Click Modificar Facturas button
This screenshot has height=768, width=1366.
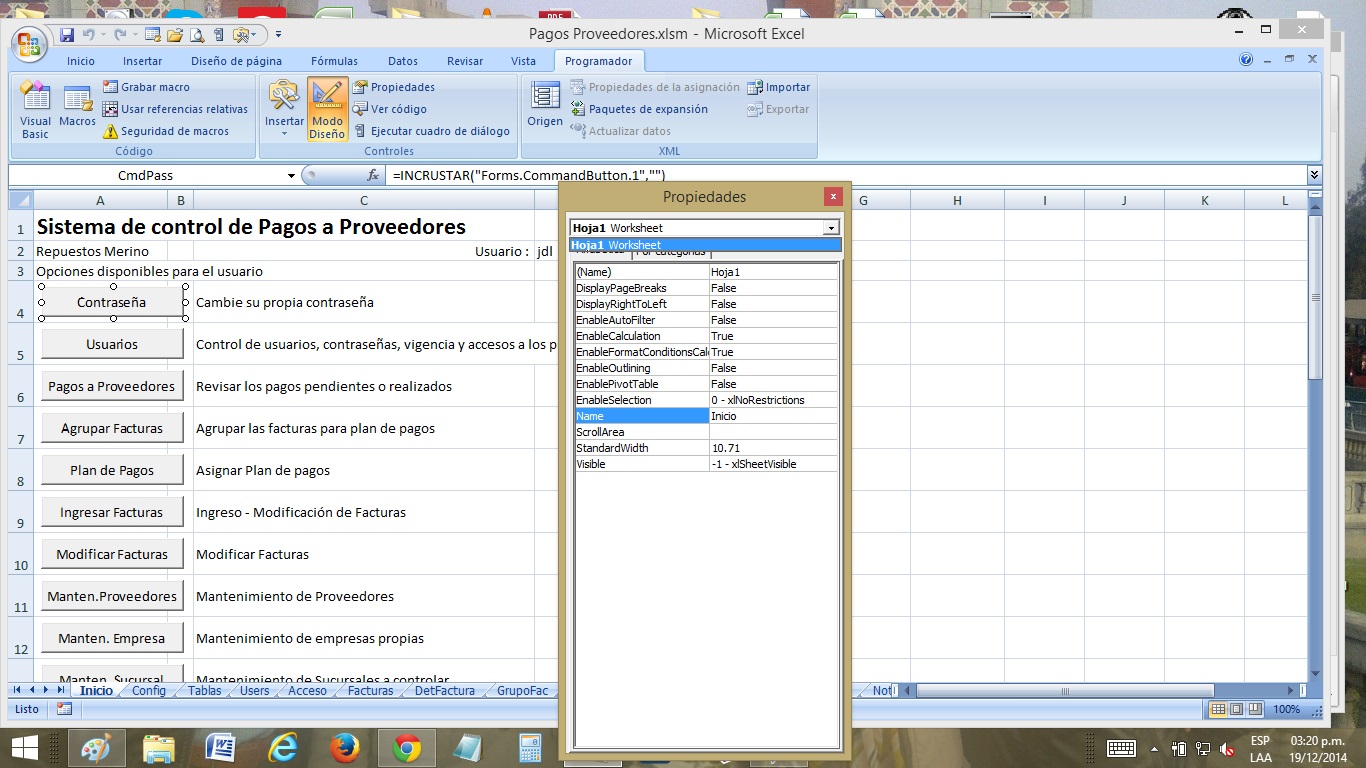click(112, 554)
